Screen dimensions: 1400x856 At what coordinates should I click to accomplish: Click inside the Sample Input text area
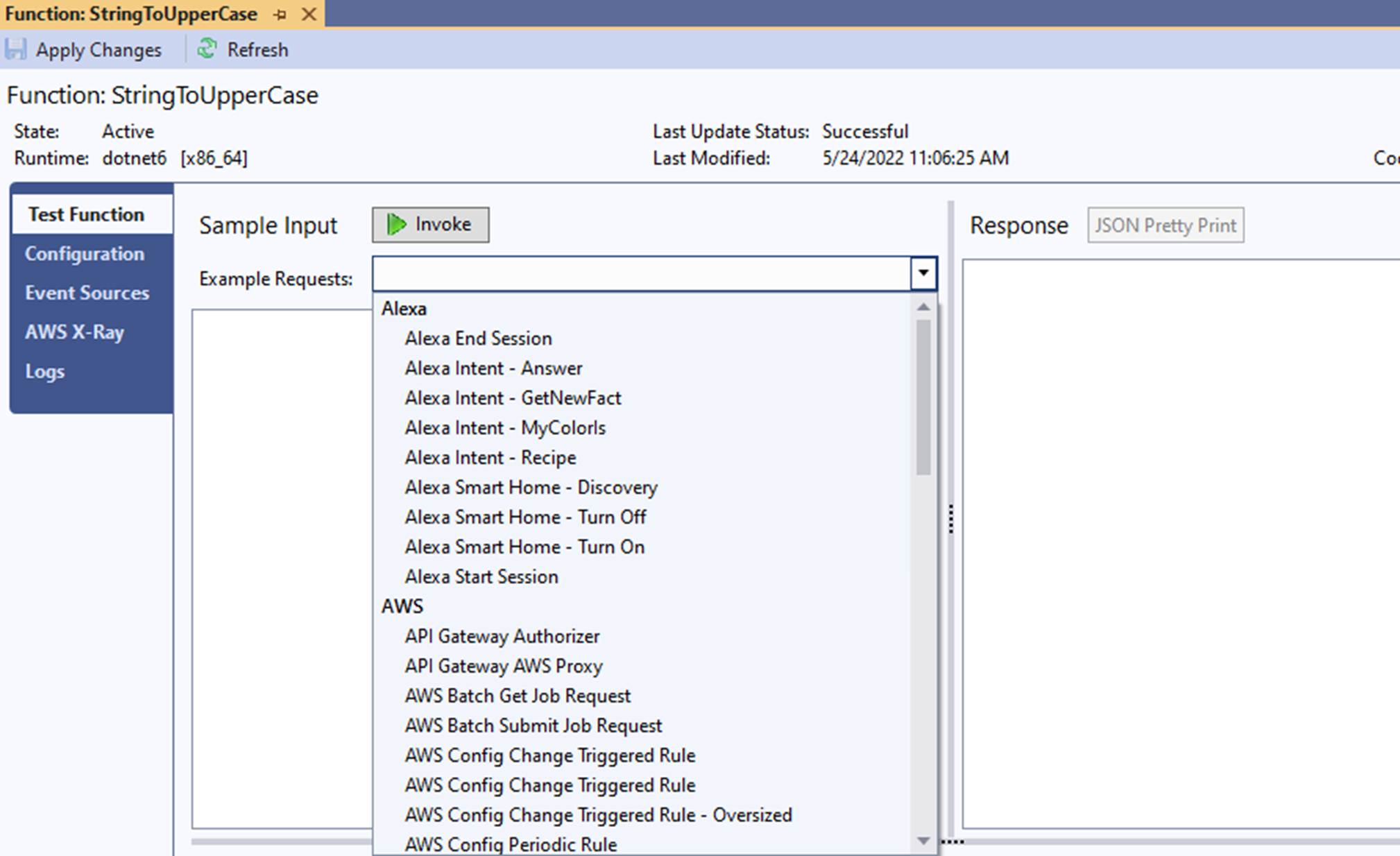coord(282,569)
